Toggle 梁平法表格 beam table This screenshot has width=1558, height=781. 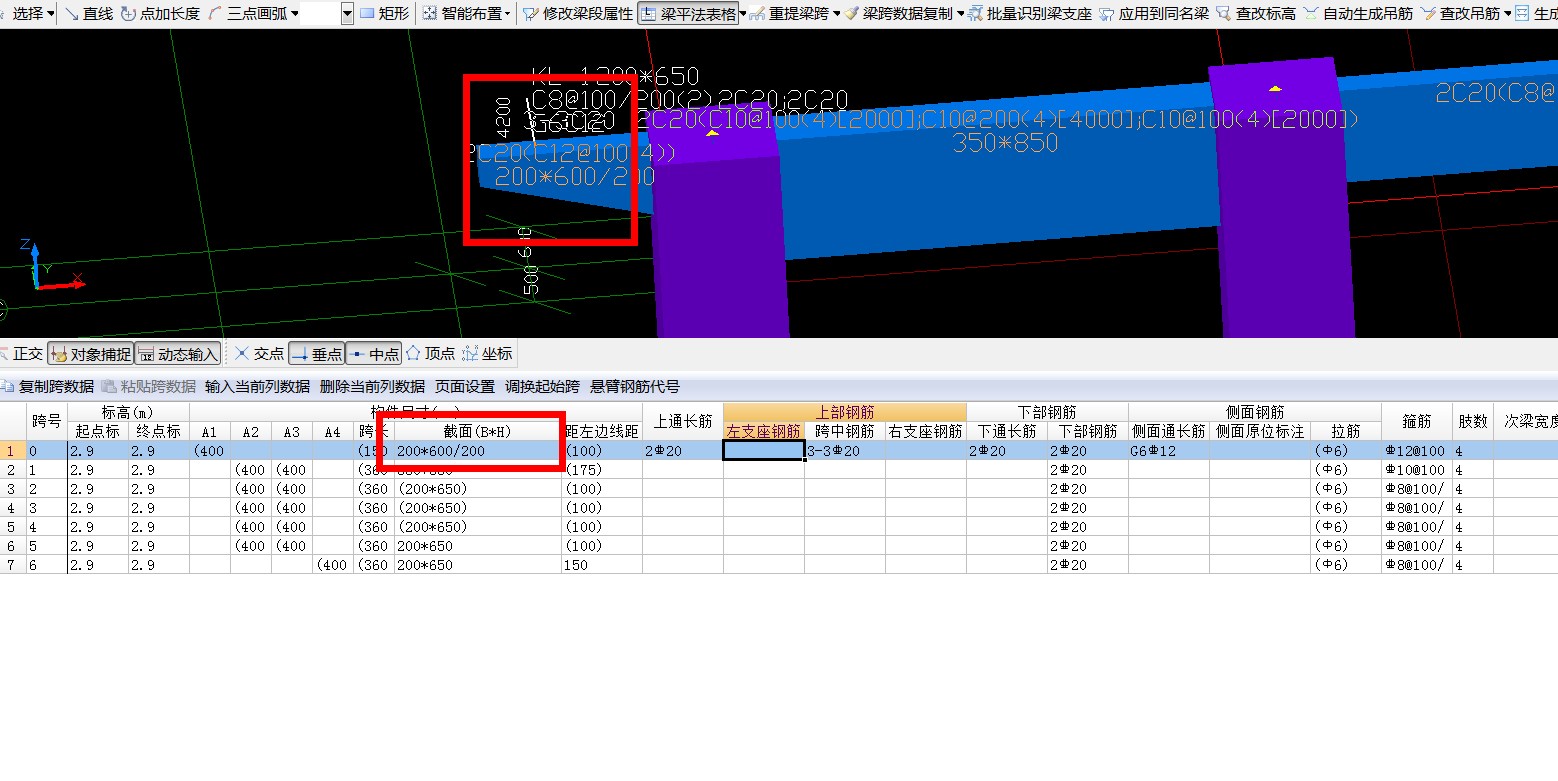click(687, 14)
